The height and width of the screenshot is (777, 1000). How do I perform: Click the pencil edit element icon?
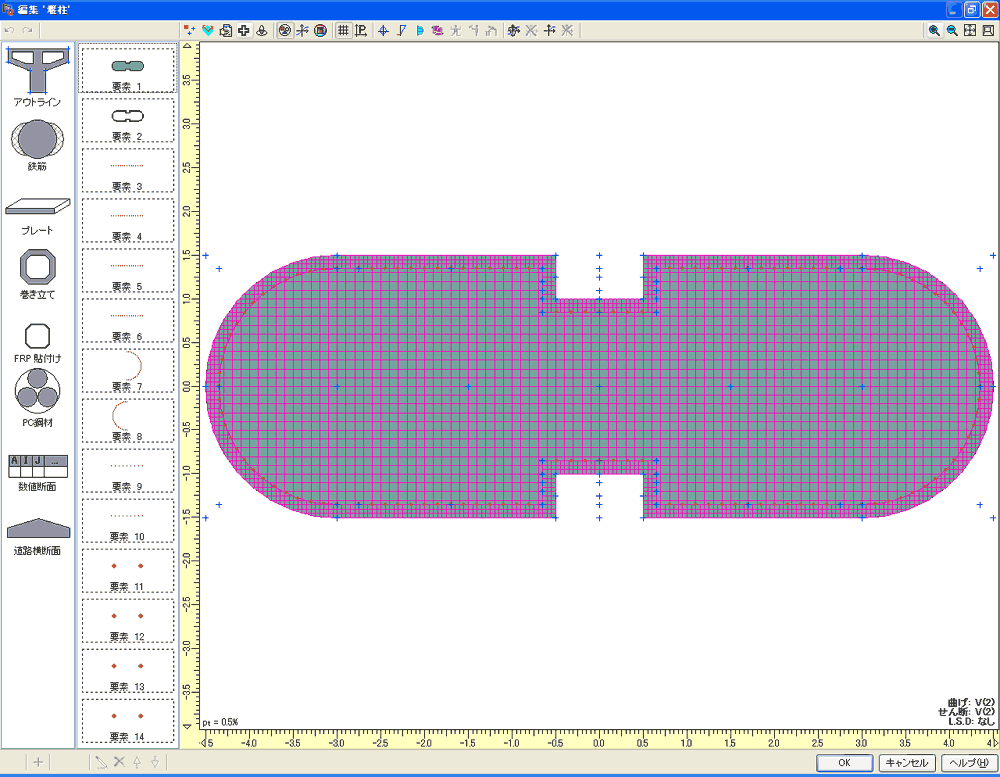point(101,762)
